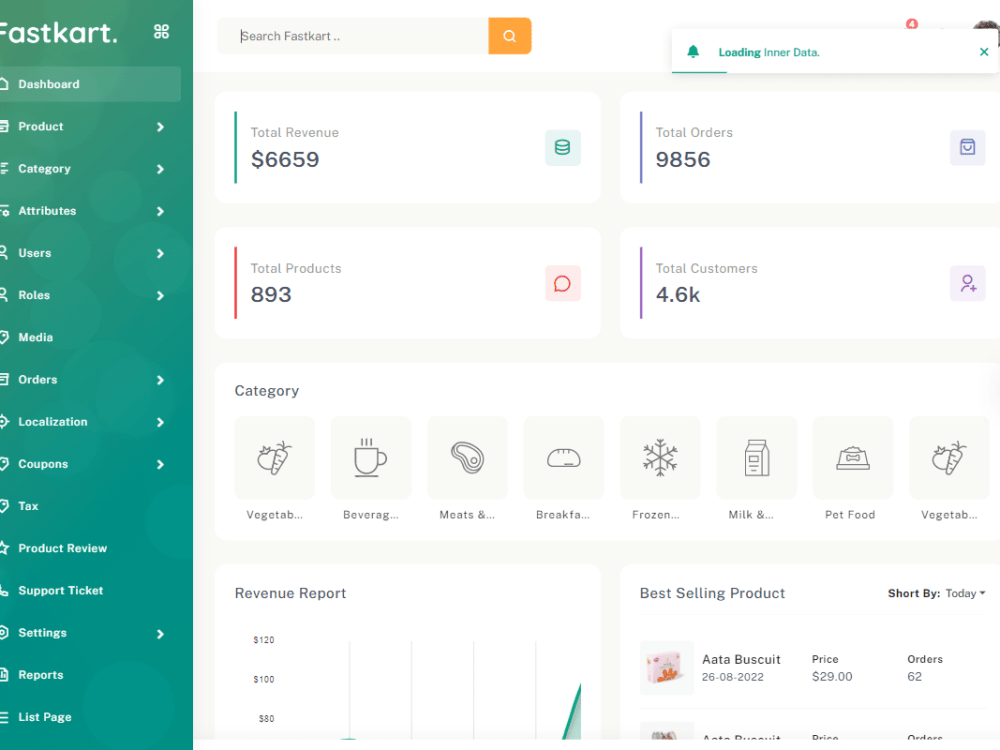This screenshot has height=750, width=1000.
Task: Select the Meats category icon
Action: click(x=467, y=457)
